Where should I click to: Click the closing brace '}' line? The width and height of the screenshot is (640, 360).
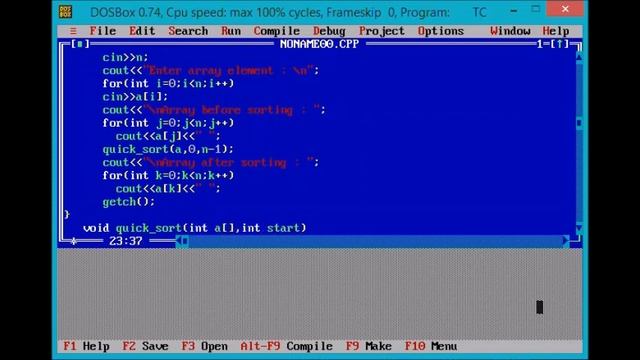pos(67,215)
